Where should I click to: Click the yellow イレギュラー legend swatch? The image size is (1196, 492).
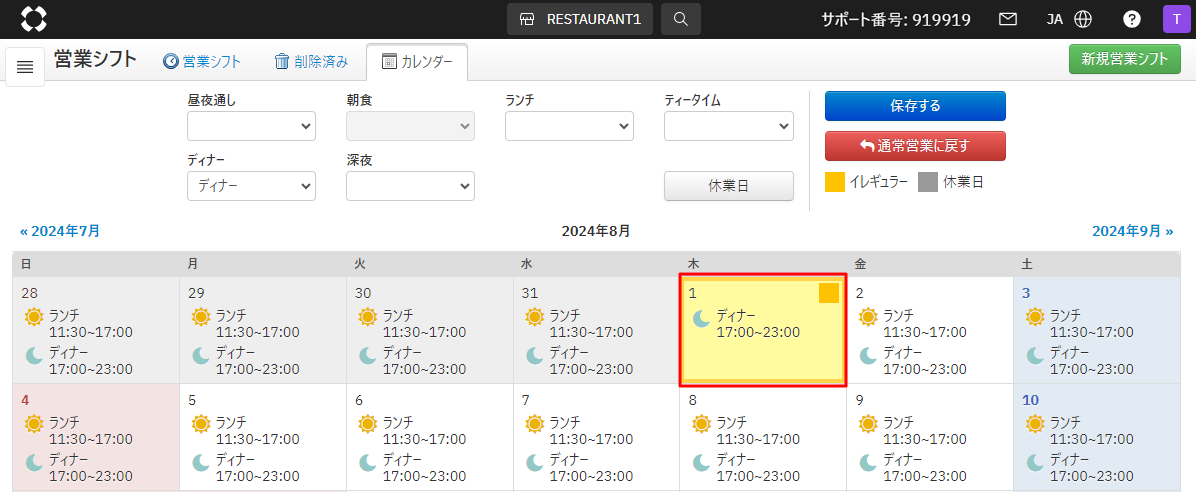[835, 182]
